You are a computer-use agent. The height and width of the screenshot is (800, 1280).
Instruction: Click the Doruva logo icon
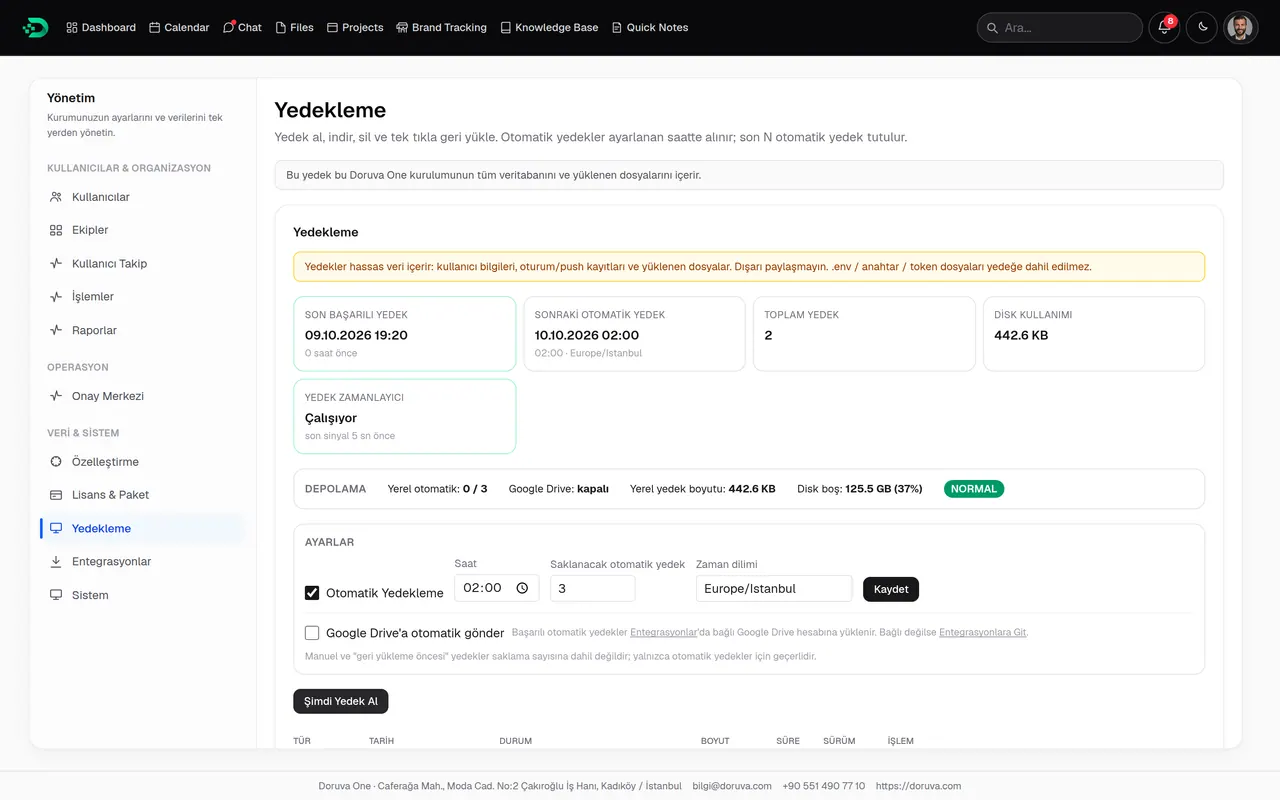tap(35, 27)
